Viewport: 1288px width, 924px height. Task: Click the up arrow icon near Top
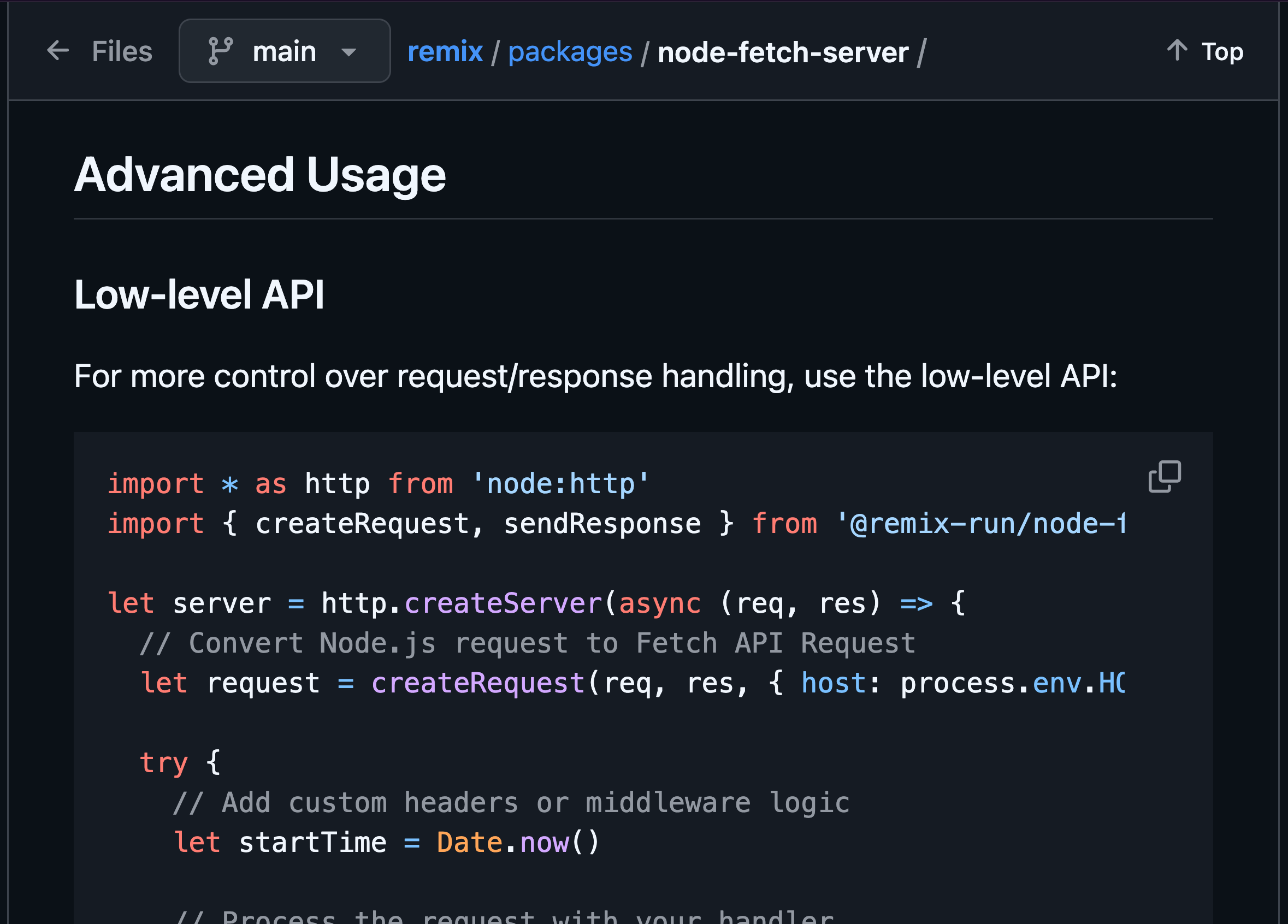[1177, 51]
